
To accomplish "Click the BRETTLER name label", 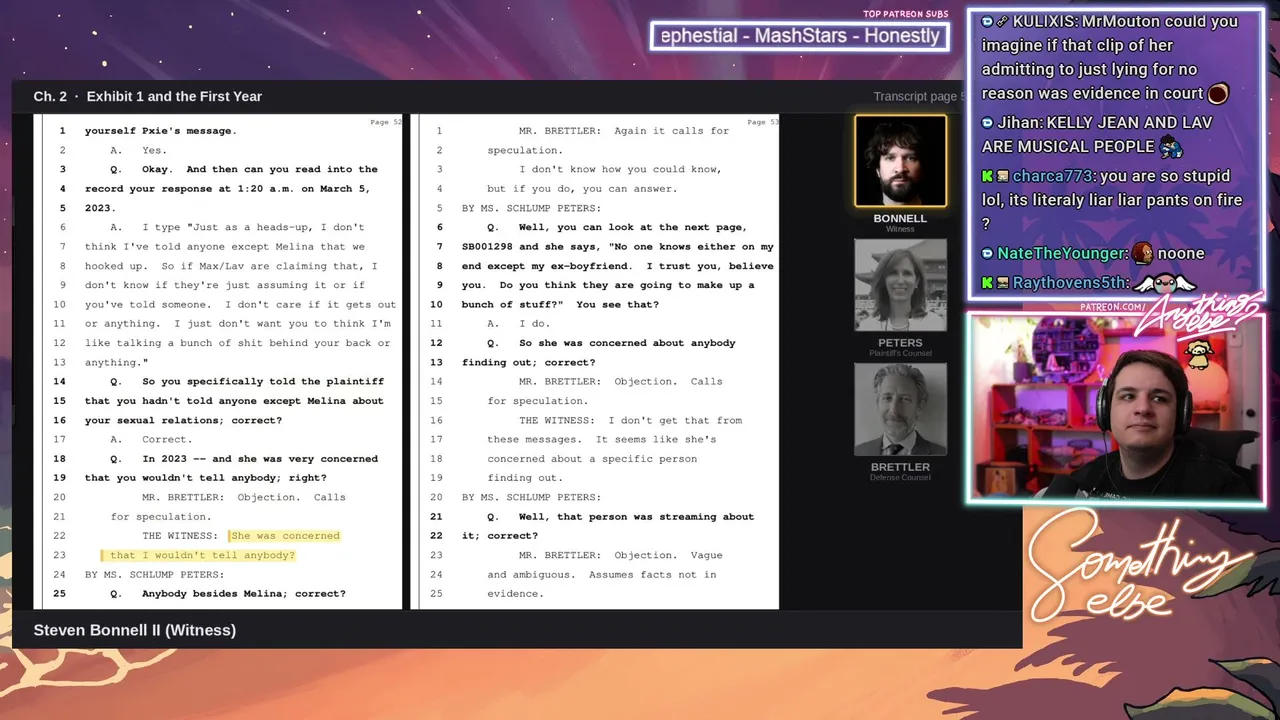I will [900, 467].
